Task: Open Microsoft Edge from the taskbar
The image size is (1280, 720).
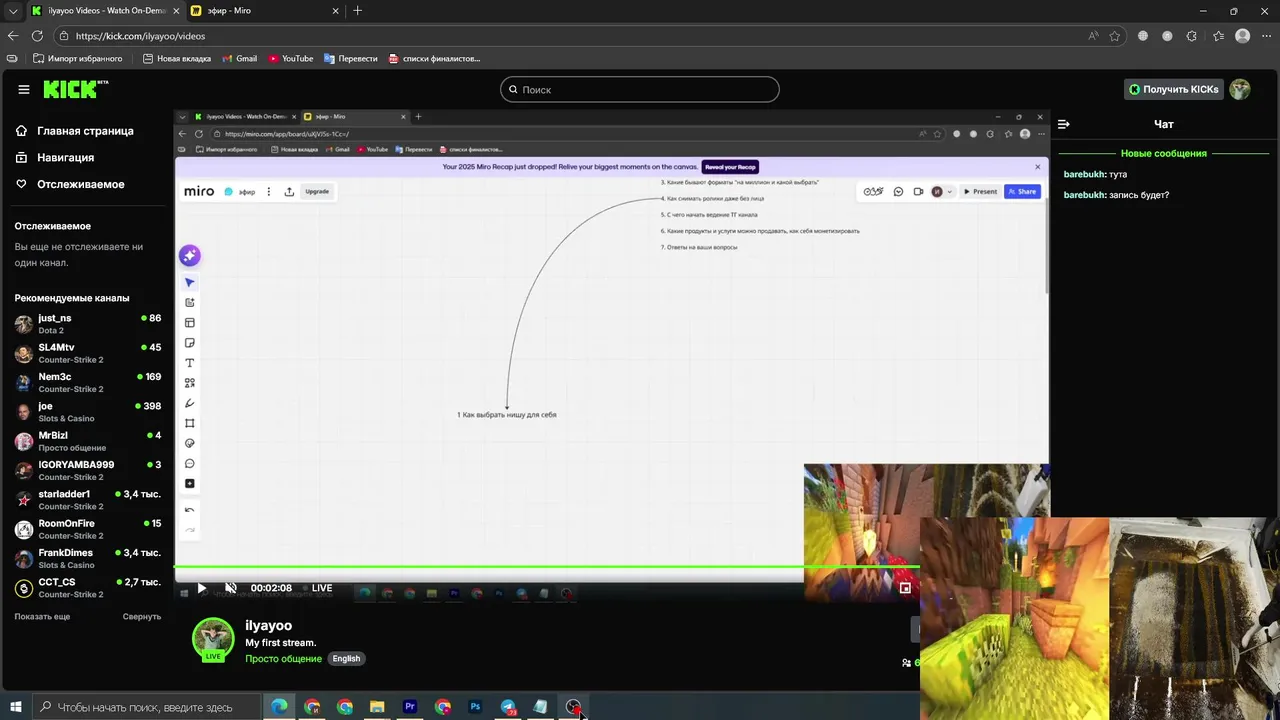Action: click(279, 707)
